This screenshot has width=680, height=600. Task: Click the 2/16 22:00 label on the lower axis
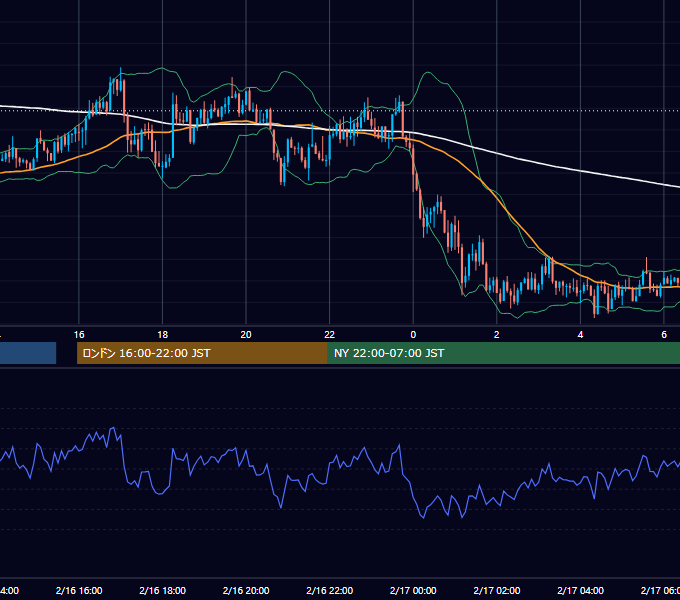pos(330,590)
